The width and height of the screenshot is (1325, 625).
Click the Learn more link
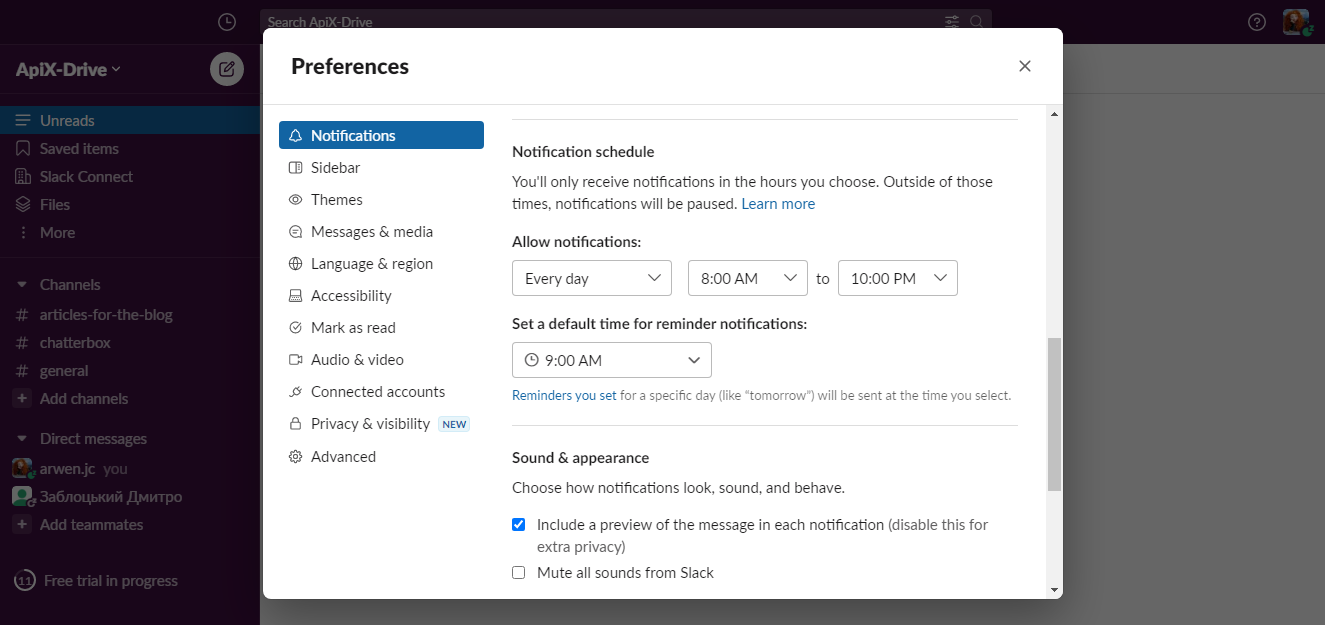(778, 203)
